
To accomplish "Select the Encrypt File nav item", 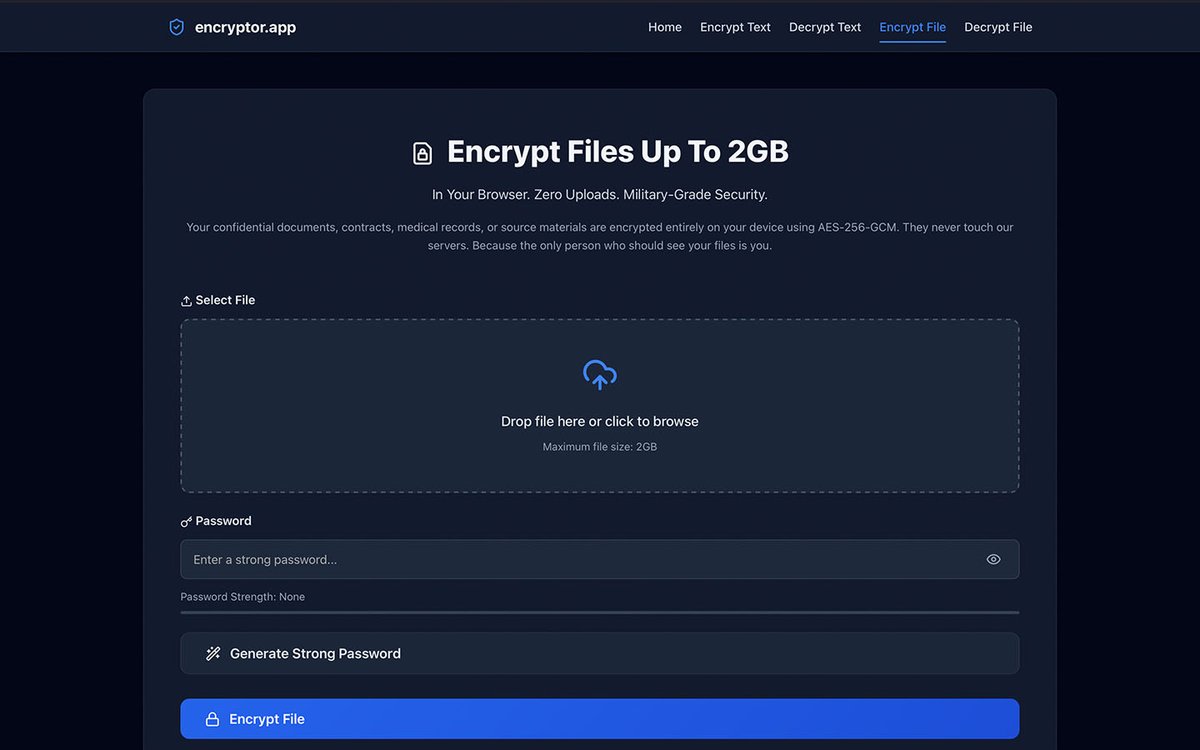I will (x=912, y=27).
